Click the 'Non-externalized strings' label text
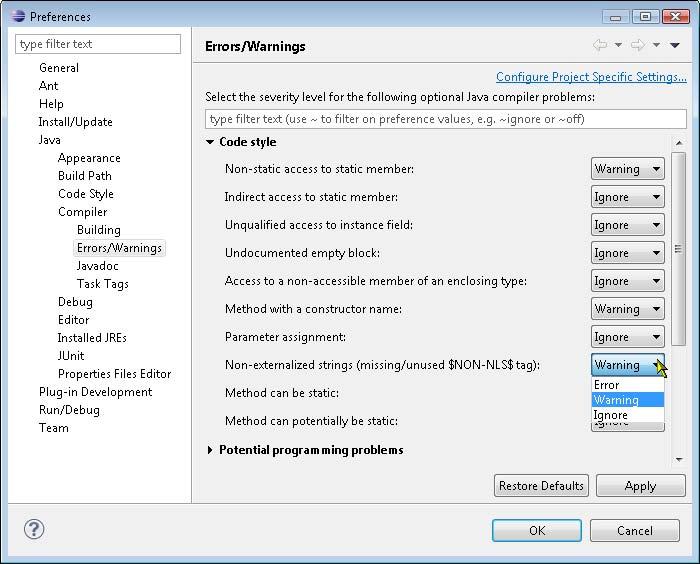The height and width of the screenshot is (564, 700). click(x=382, y=365)
